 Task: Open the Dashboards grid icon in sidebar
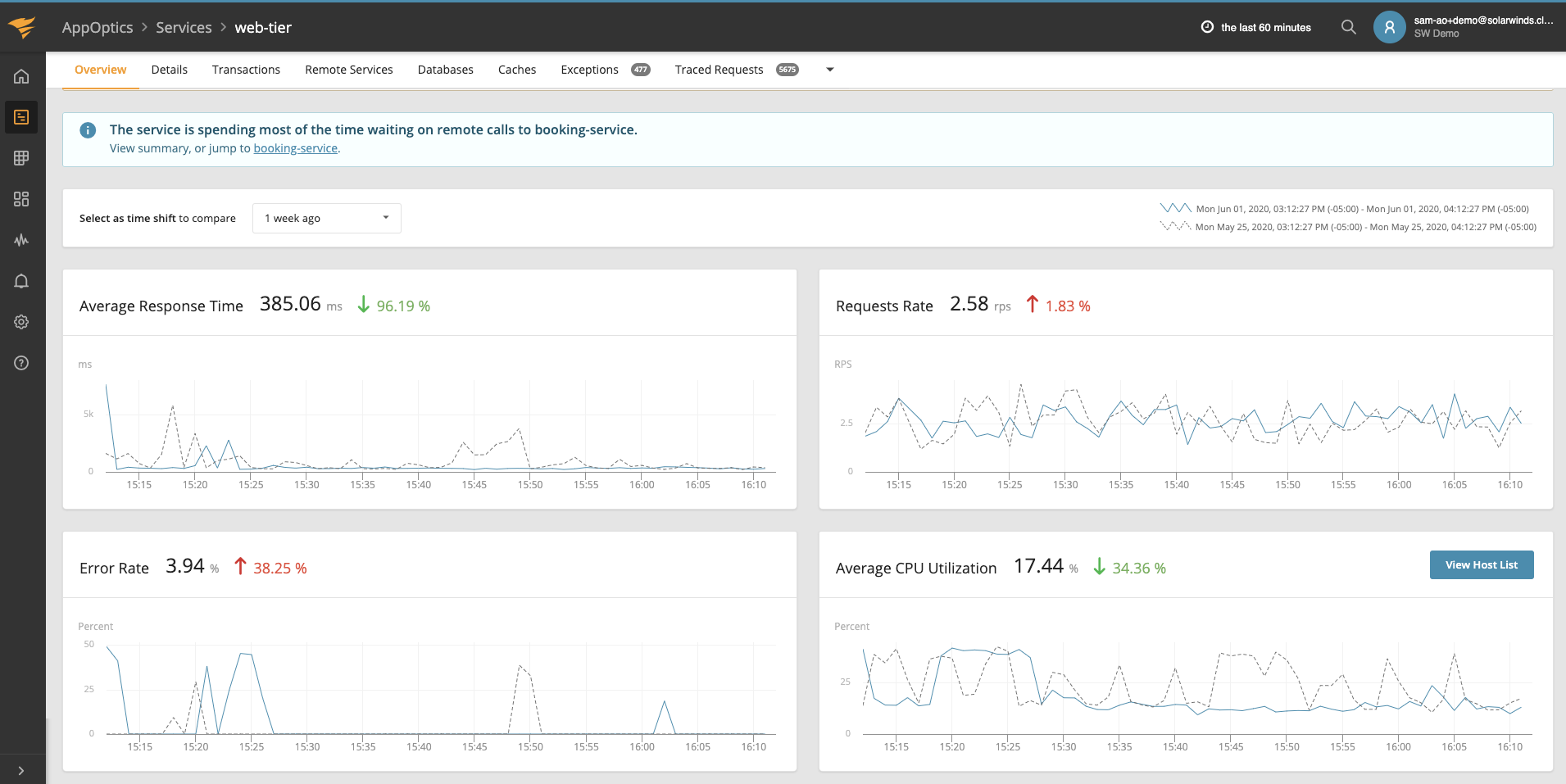(x=21, y=199)
